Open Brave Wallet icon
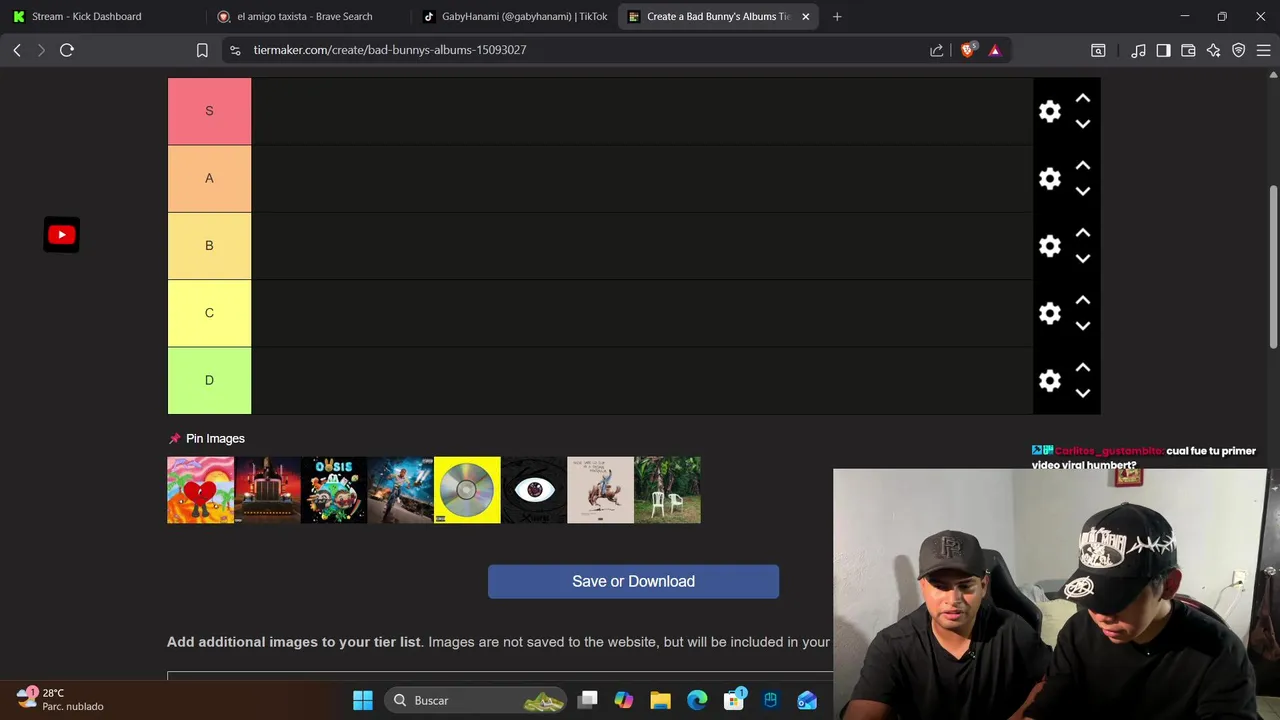Screen dimensions: 1280x720 coord(1188,50)
